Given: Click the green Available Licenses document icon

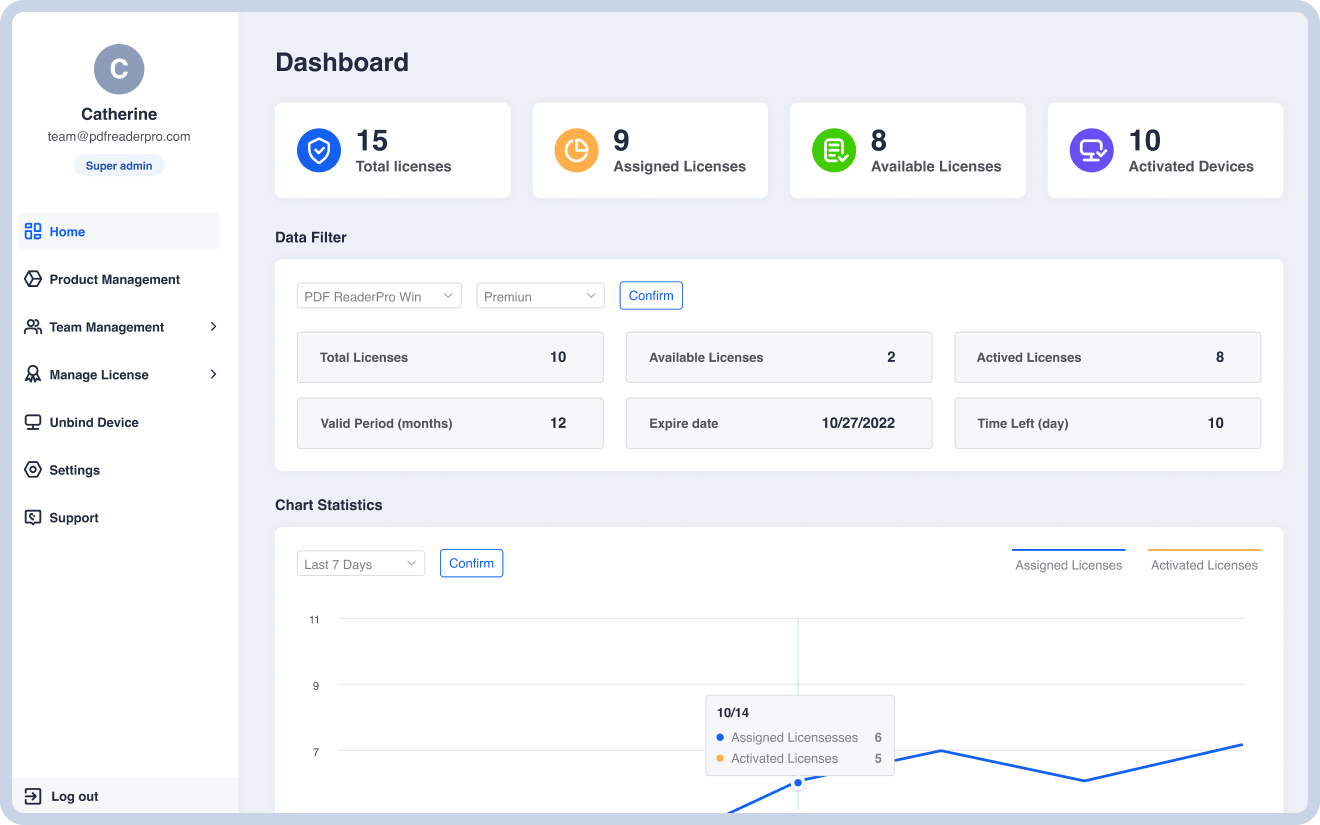Looking at the screenshot, I should pos(834,151).
